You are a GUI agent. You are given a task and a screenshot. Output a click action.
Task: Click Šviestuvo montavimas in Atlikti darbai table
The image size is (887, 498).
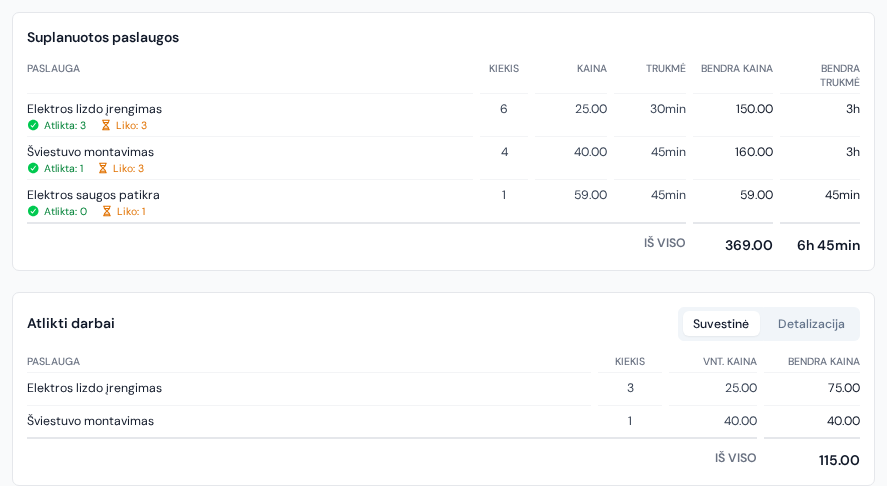click(x=91, y=421)
